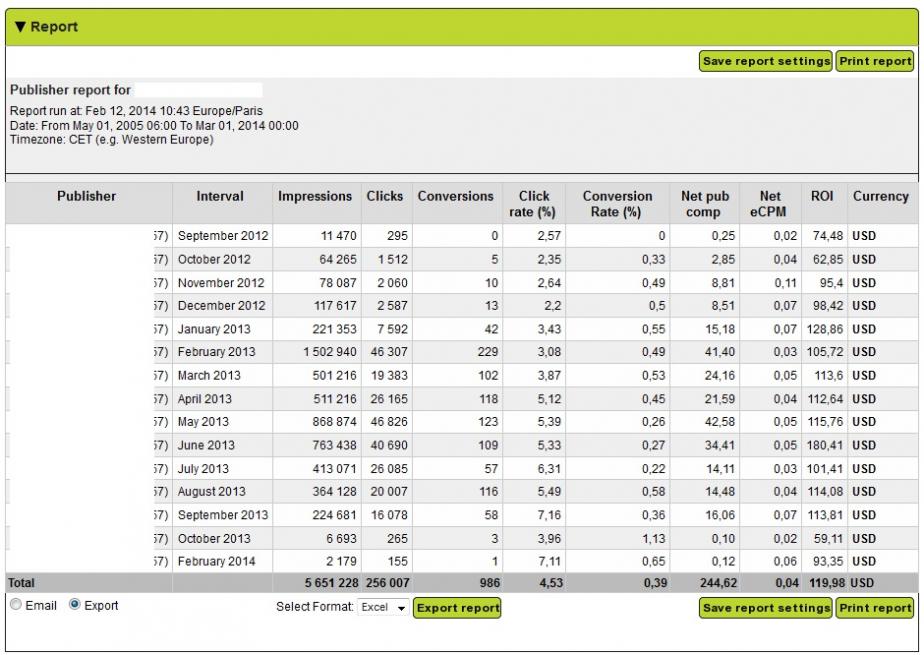Viewport: 924px width, 655px height.
Task: Select the Email radio button
Action: (x=15, y=605)
